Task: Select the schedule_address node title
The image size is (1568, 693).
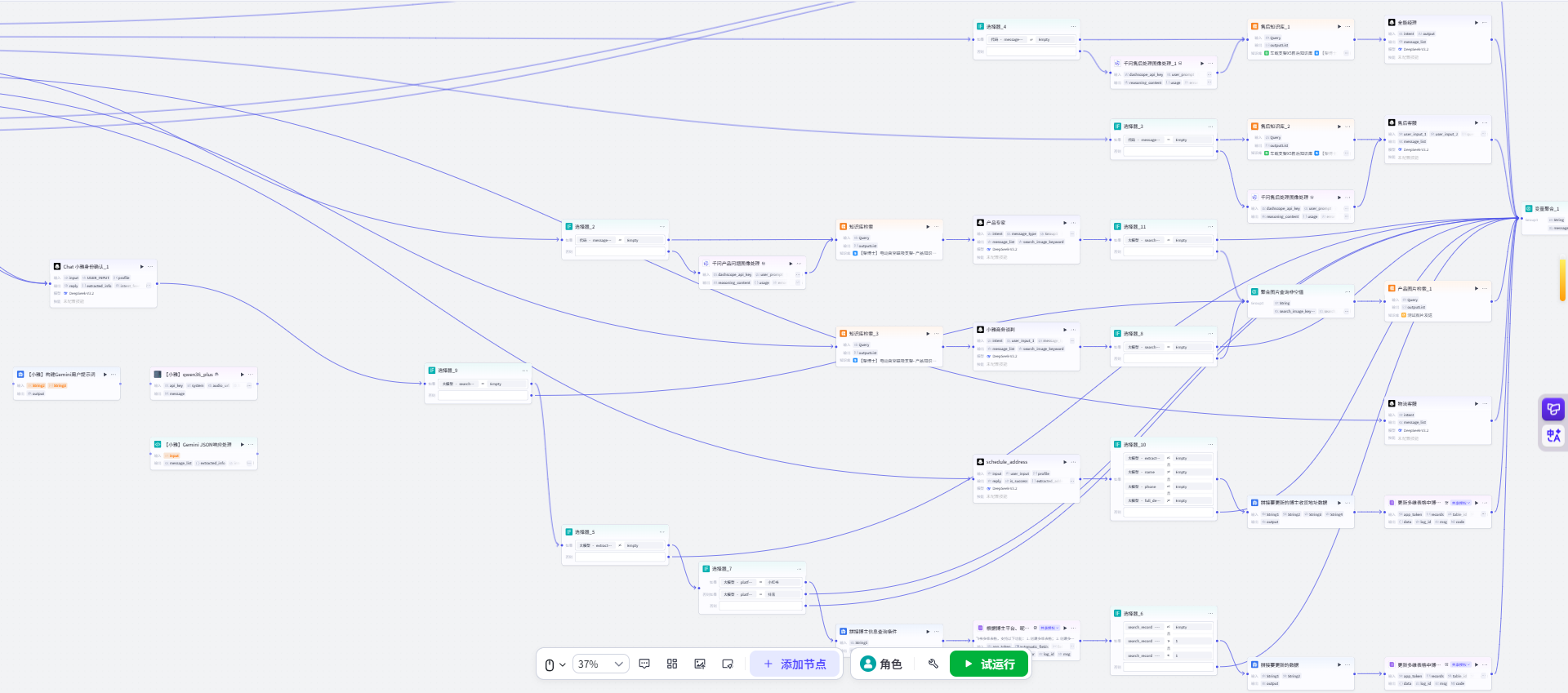Action: point(1007,462)
